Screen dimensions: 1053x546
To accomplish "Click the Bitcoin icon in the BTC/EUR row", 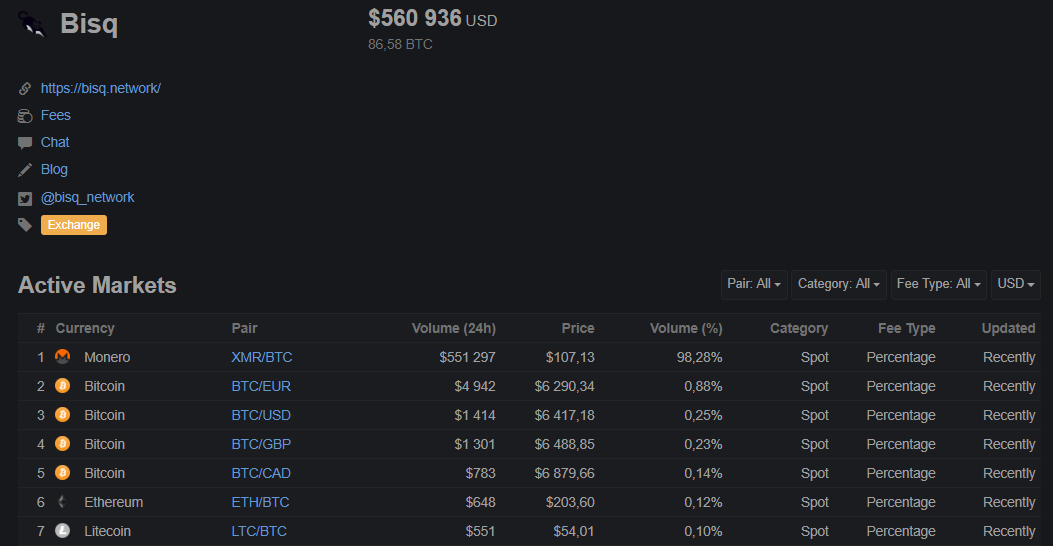I will pyautogui.click(x=62, y=385).
